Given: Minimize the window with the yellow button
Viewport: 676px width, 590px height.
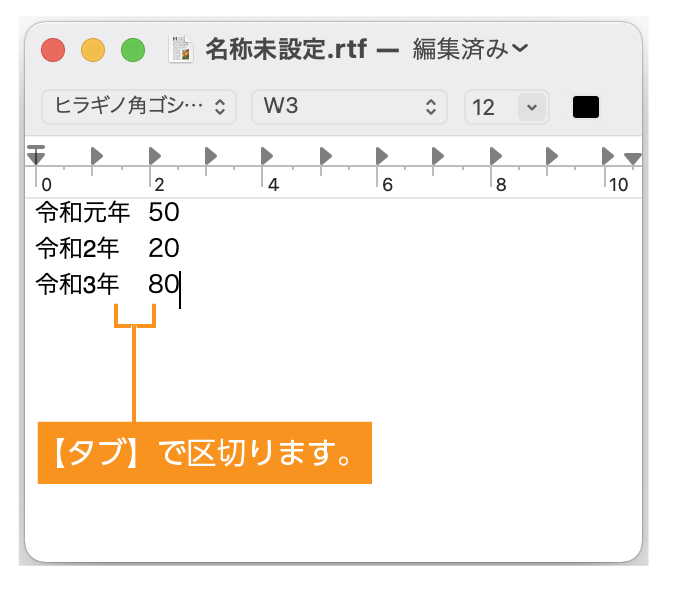Looking at the screenshot, I should (x=93, y=50).
